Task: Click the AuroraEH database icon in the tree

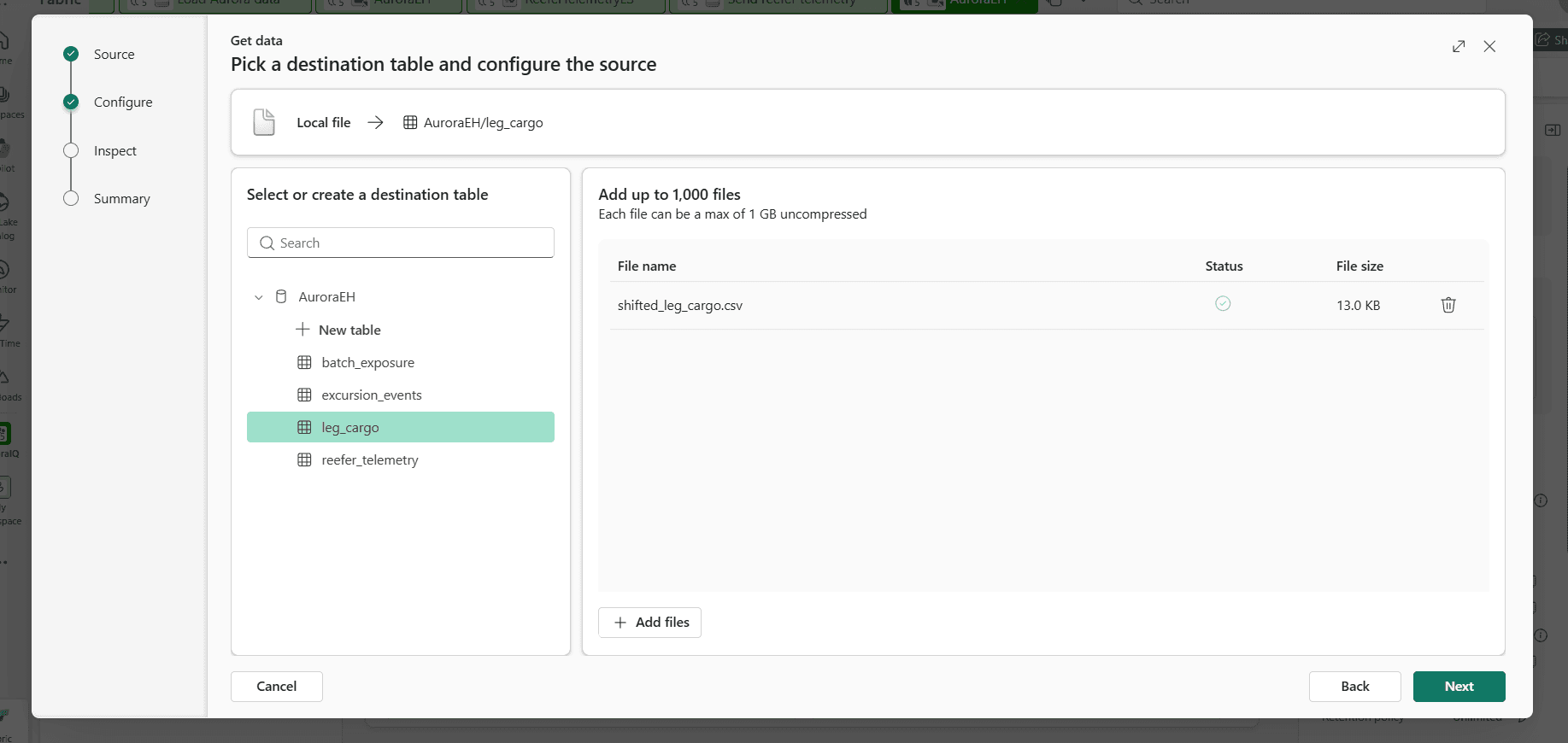Action: 281,296
